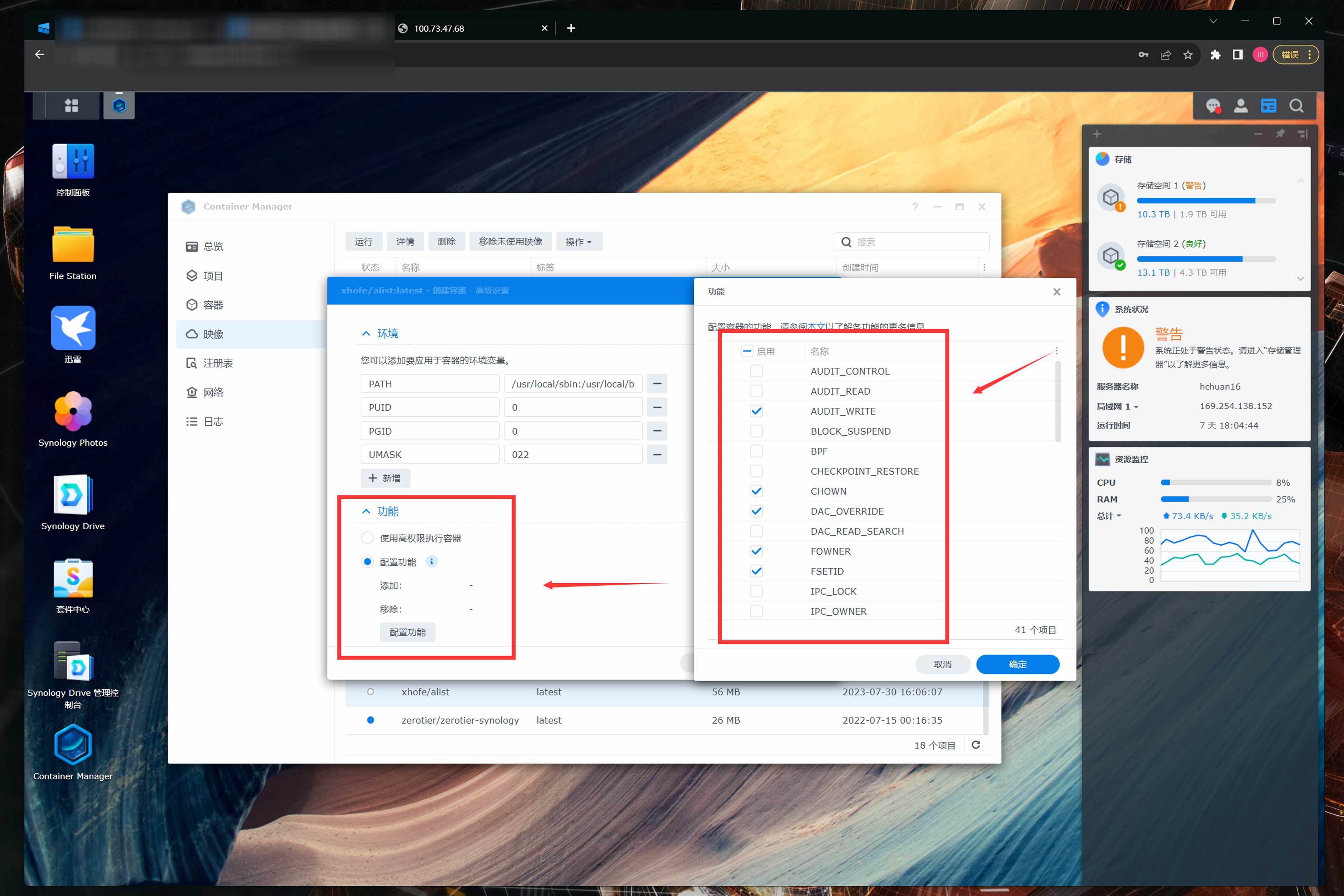1344x896 pixels.
Task: Confirm capabilities with the 确定 button
Action: click(1017, 664)
